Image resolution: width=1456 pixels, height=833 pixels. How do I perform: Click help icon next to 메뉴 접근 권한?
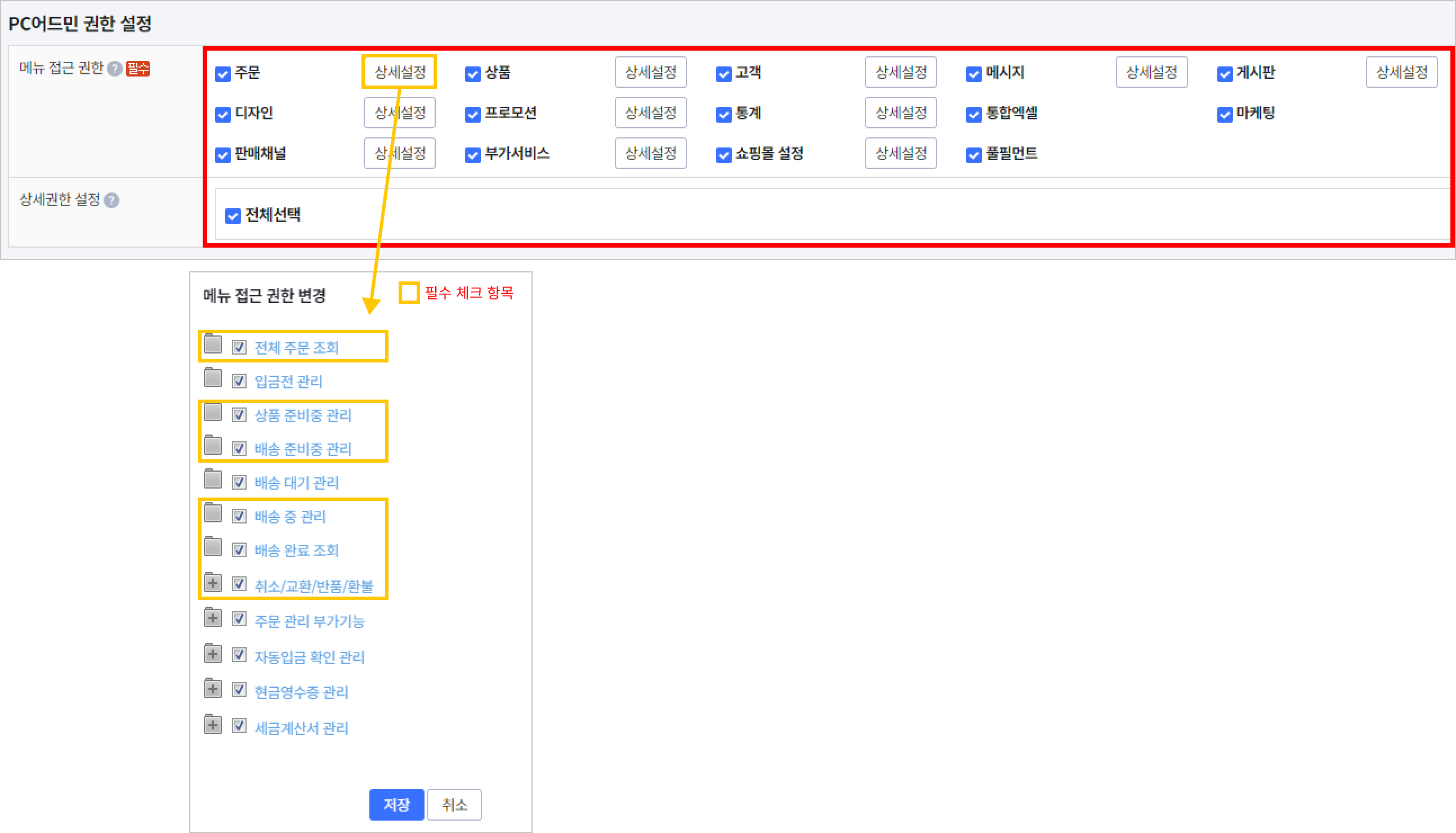[114, 69]
